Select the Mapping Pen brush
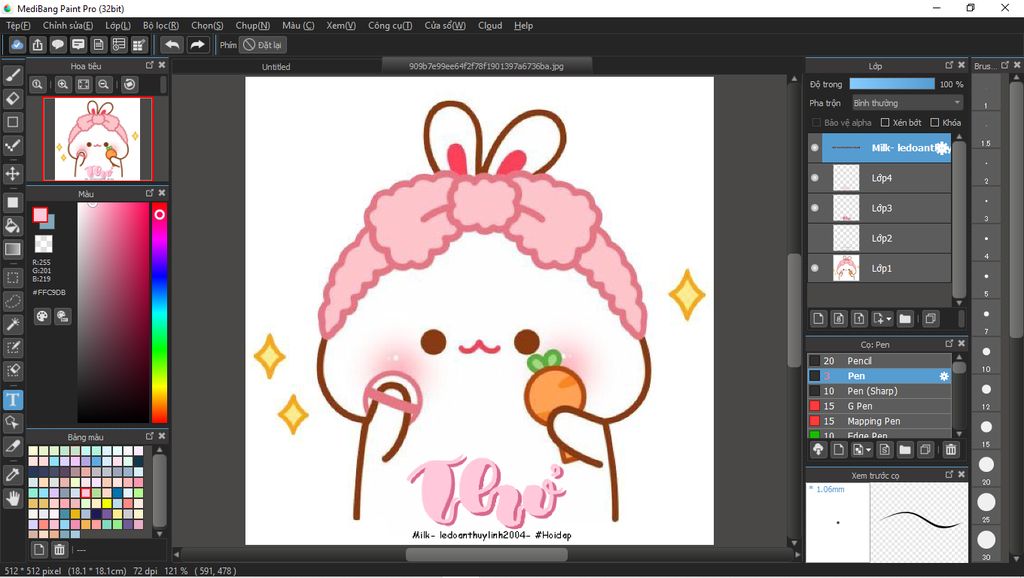 [879, 421]
